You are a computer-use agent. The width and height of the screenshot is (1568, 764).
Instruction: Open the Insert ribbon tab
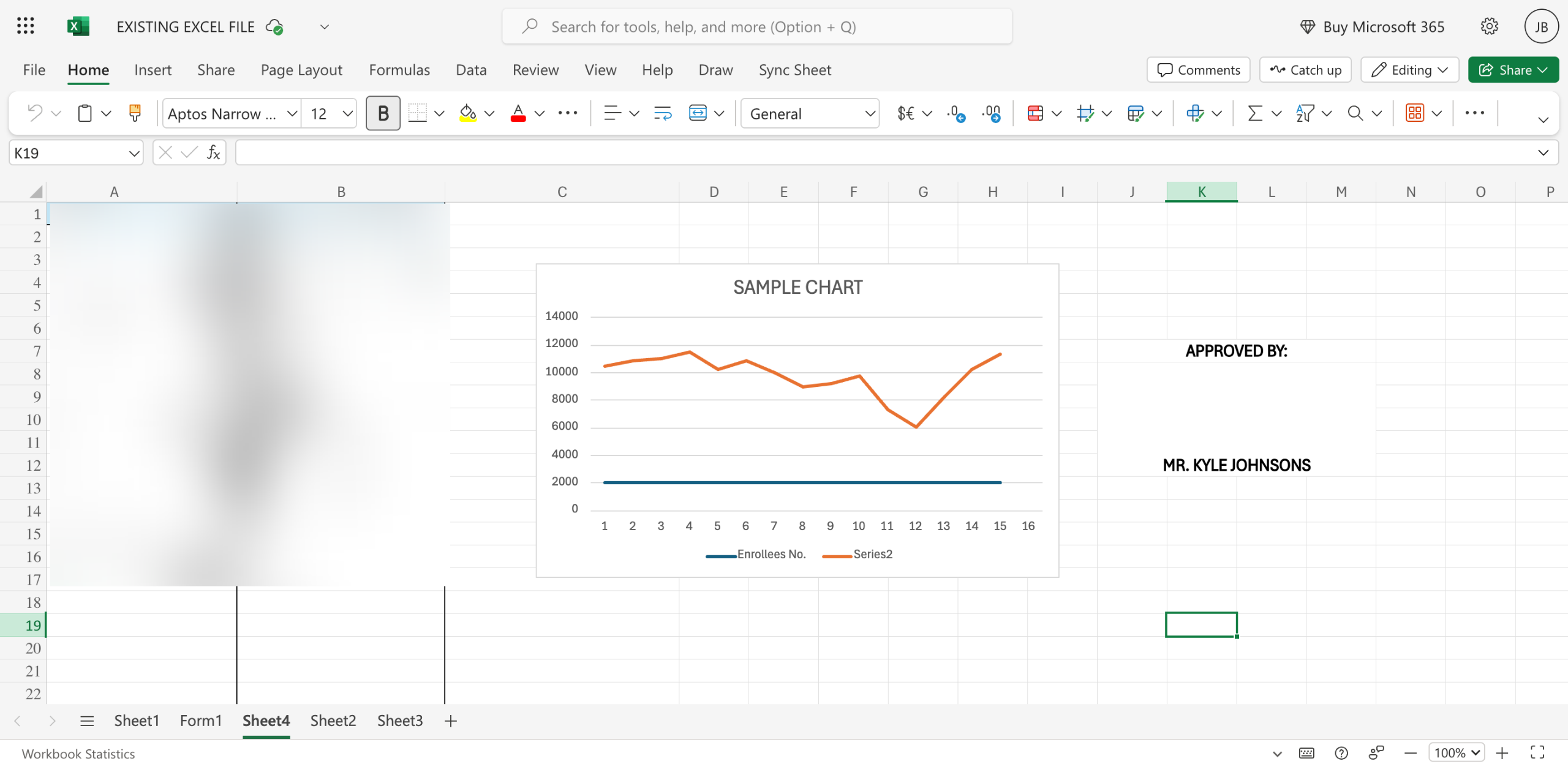(x=153, y=70)
